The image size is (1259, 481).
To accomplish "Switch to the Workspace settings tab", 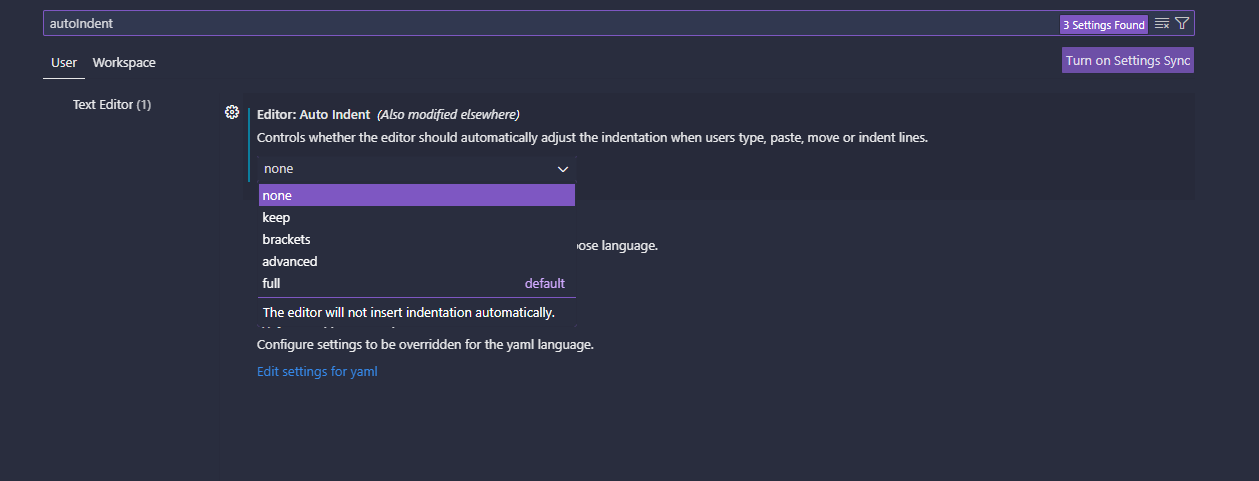I will click(x=124, y=63).
